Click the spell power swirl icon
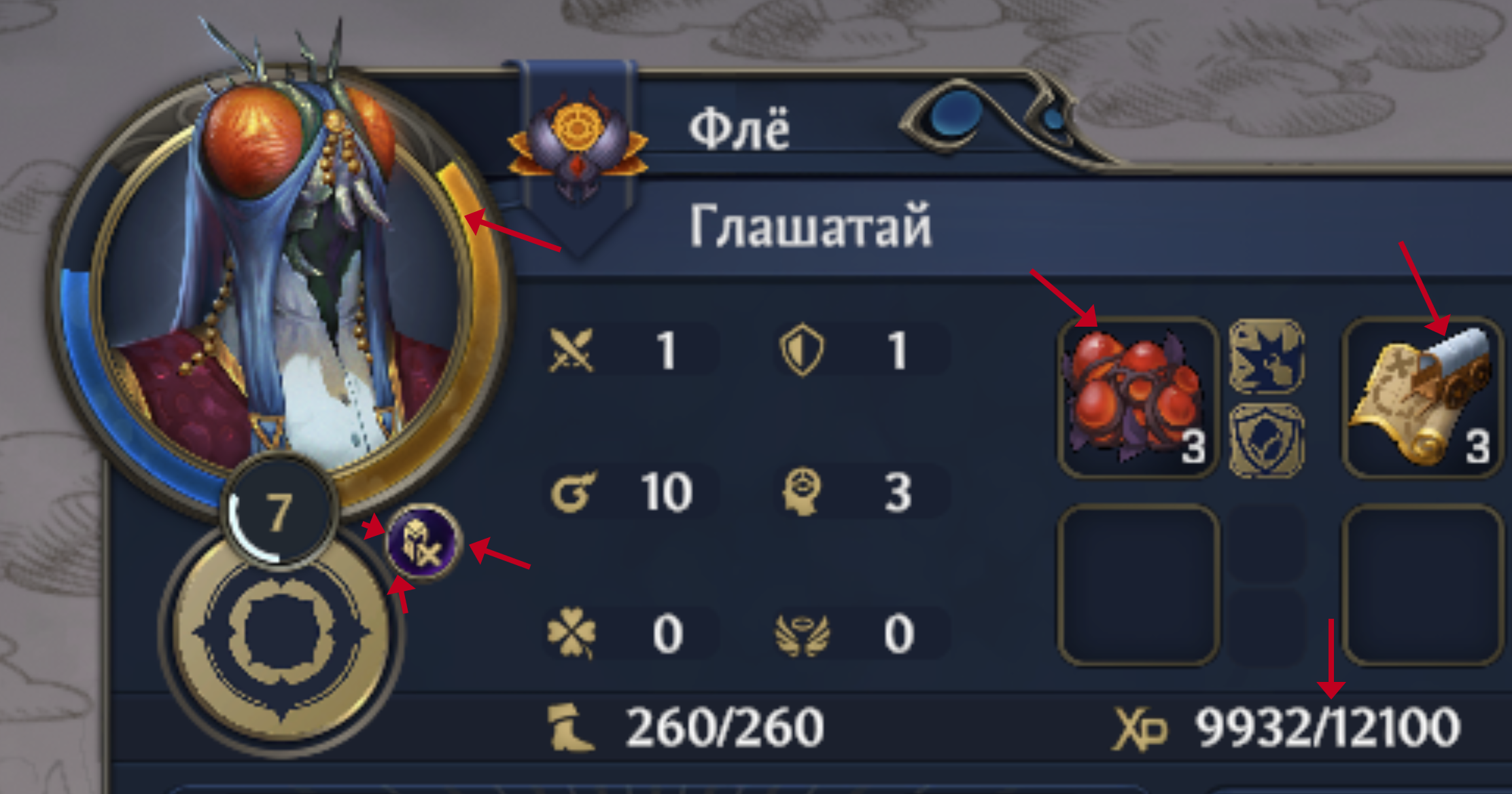The width and height of the screenshot is (1512, 794). (x=573, y=491)
